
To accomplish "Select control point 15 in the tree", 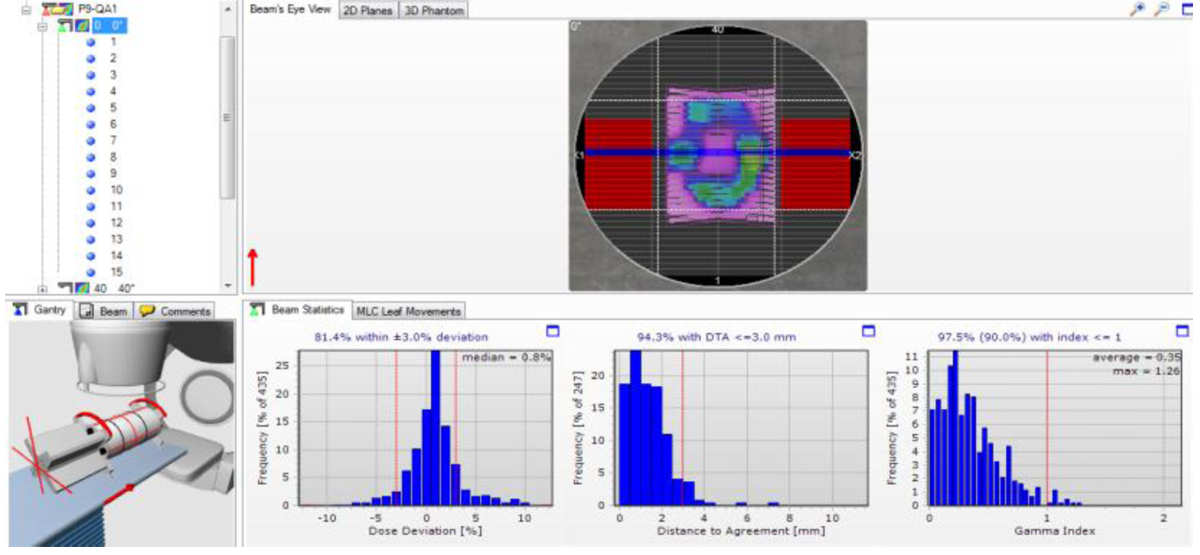I will coord(117,272).
